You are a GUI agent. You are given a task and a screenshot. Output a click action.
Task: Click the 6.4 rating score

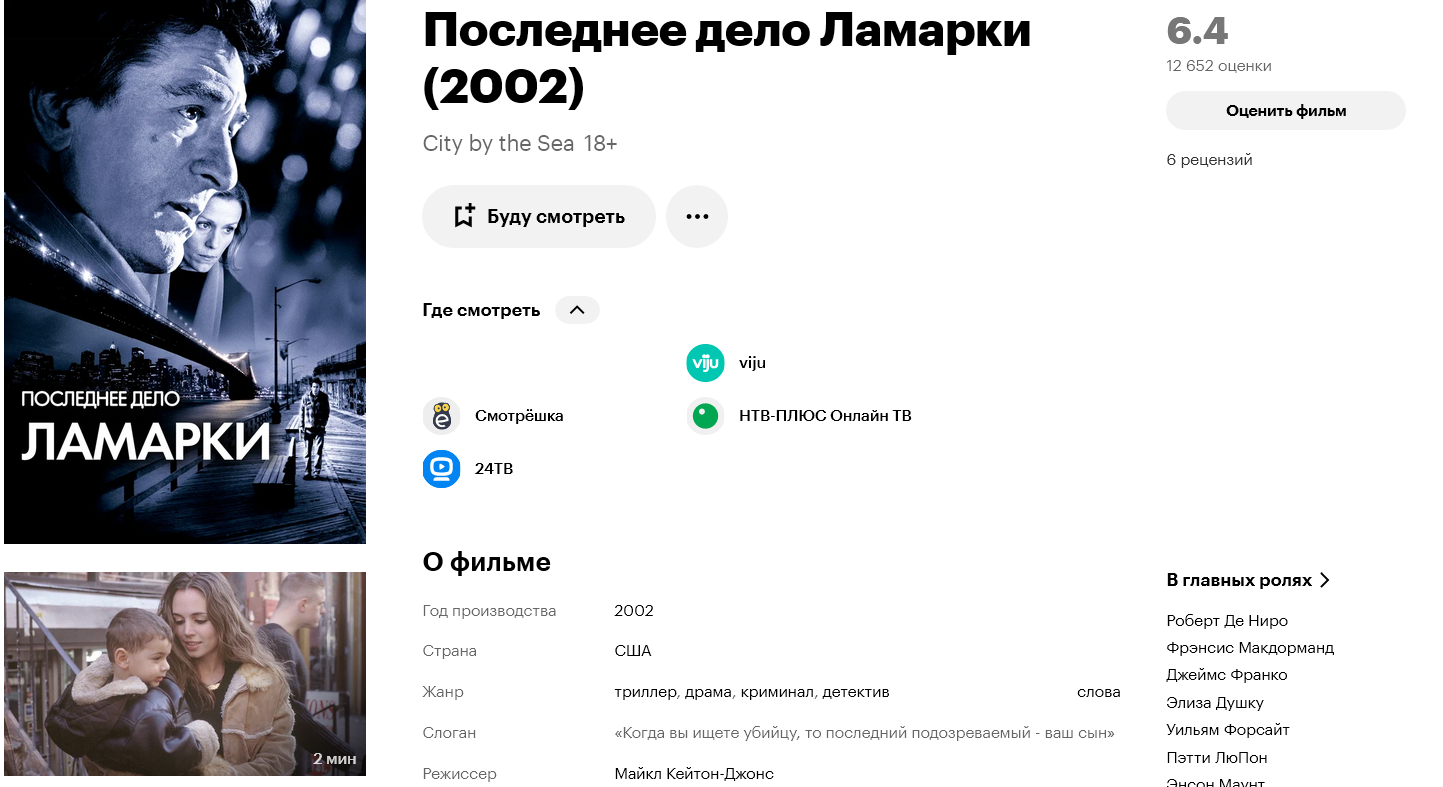click(x=1196, y=32)
